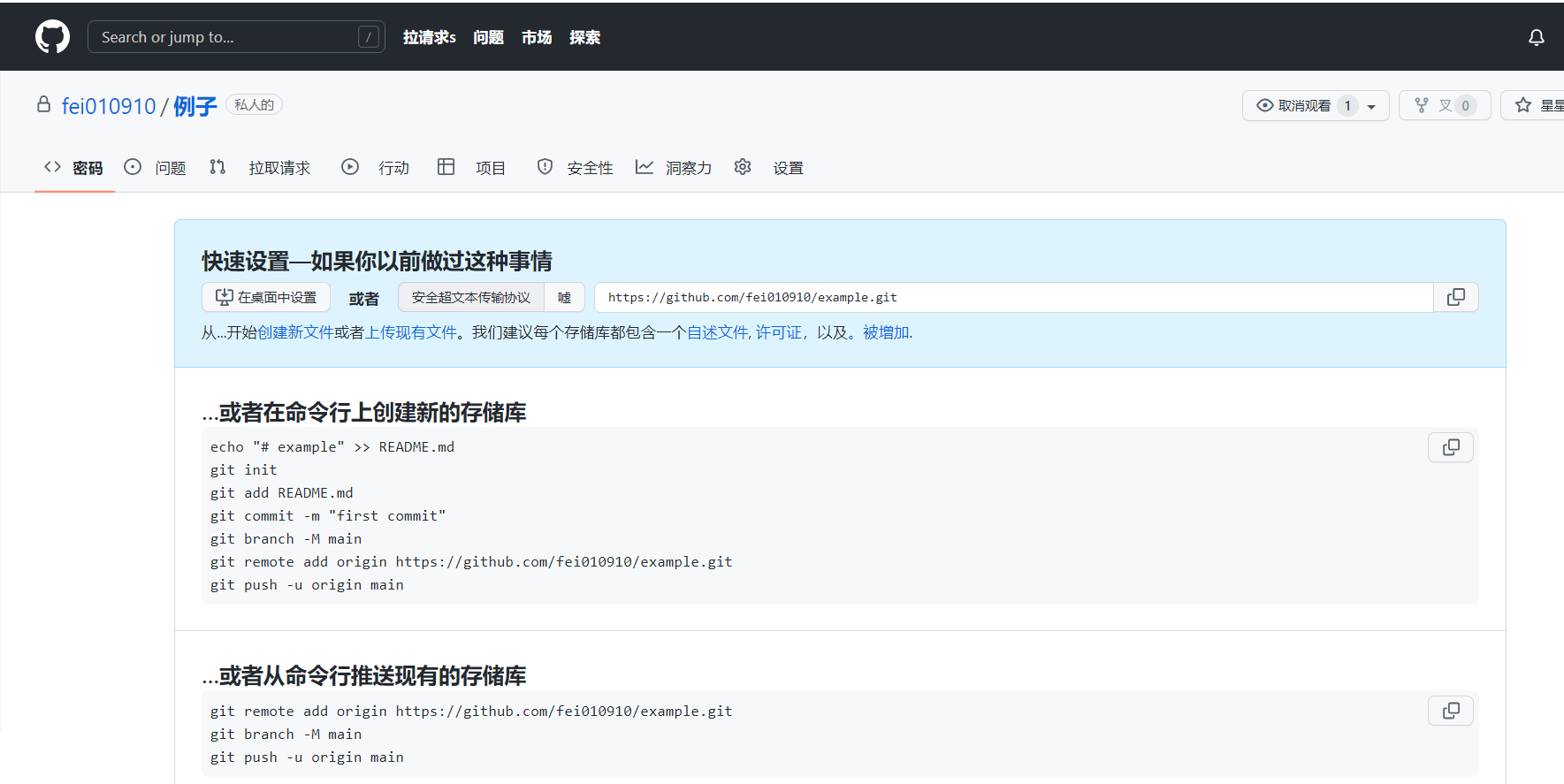1564x784 pixels.
Task: Click the 'git commit -m "first commit"' line
Action: (x=328, y=516)
